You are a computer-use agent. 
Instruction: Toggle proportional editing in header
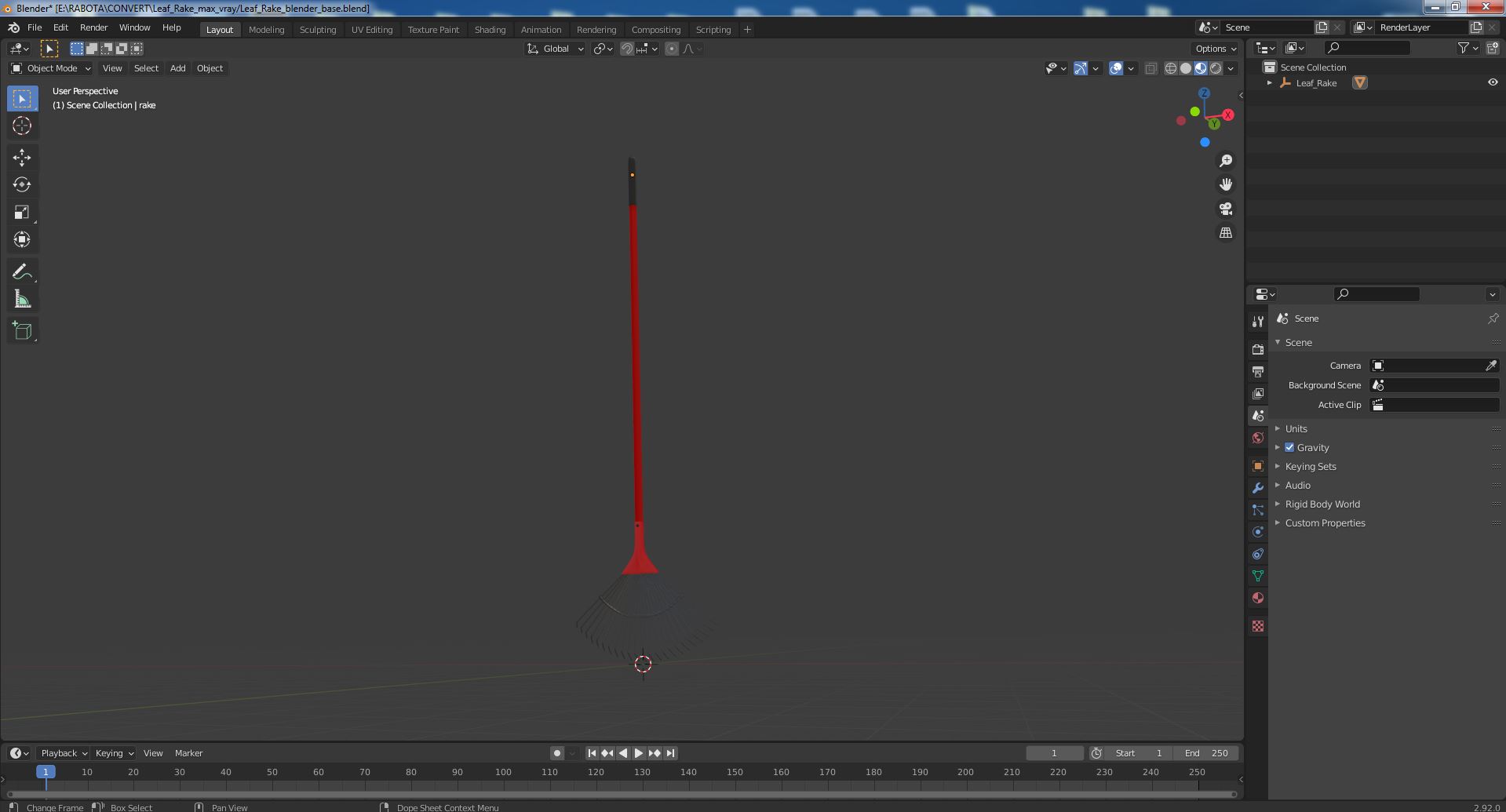[672, 49]
